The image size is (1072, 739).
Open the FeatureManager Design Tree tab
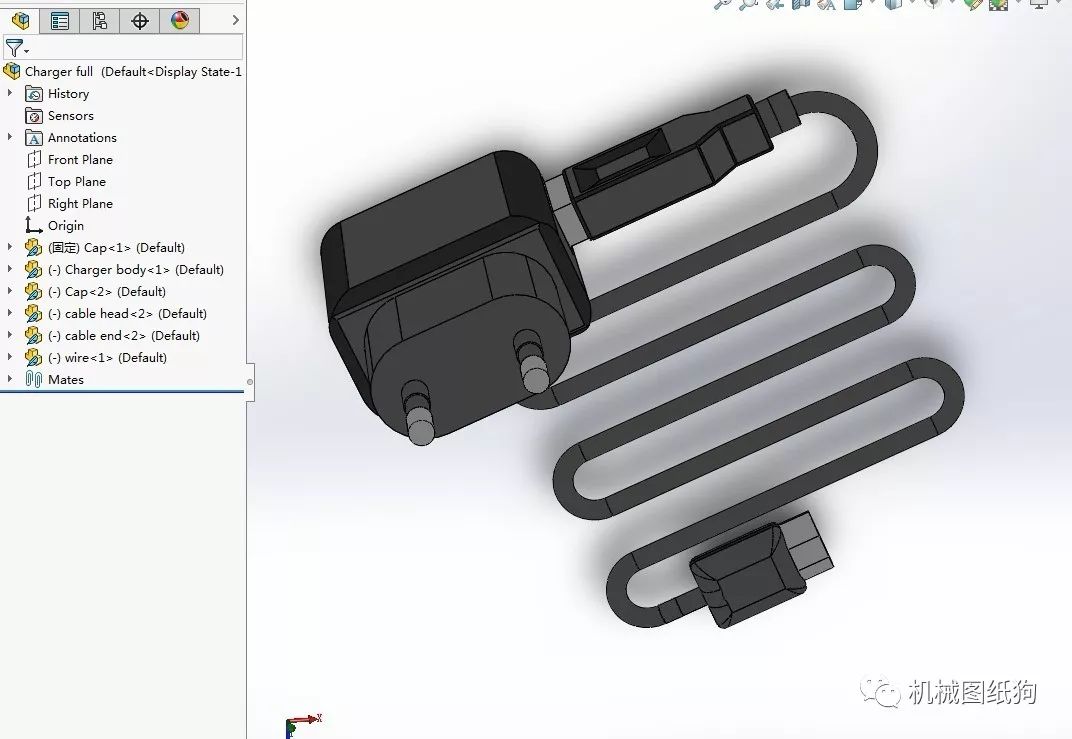click(x=20, y=20)
